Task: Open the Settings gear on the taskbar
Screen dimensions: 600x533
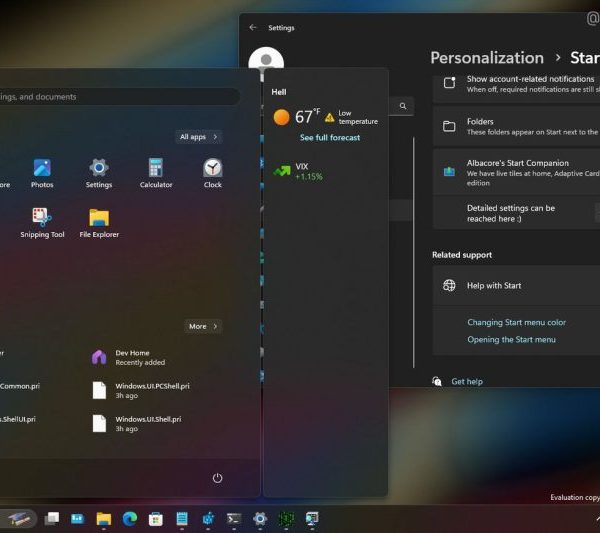Action: [x=260, y=519]
